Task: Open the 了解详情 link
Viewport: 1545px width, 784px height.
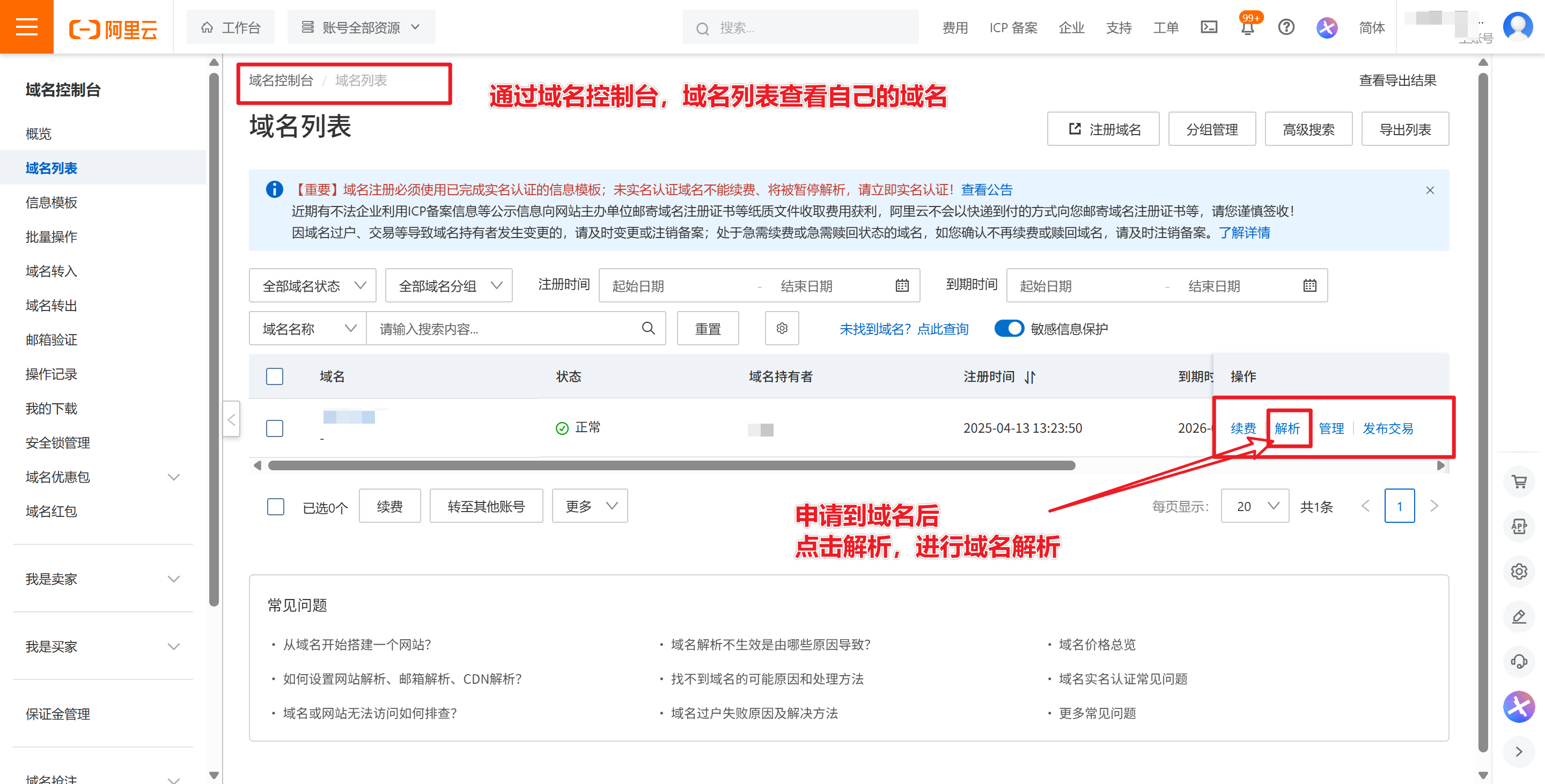Action: (x=1245, y=233)
